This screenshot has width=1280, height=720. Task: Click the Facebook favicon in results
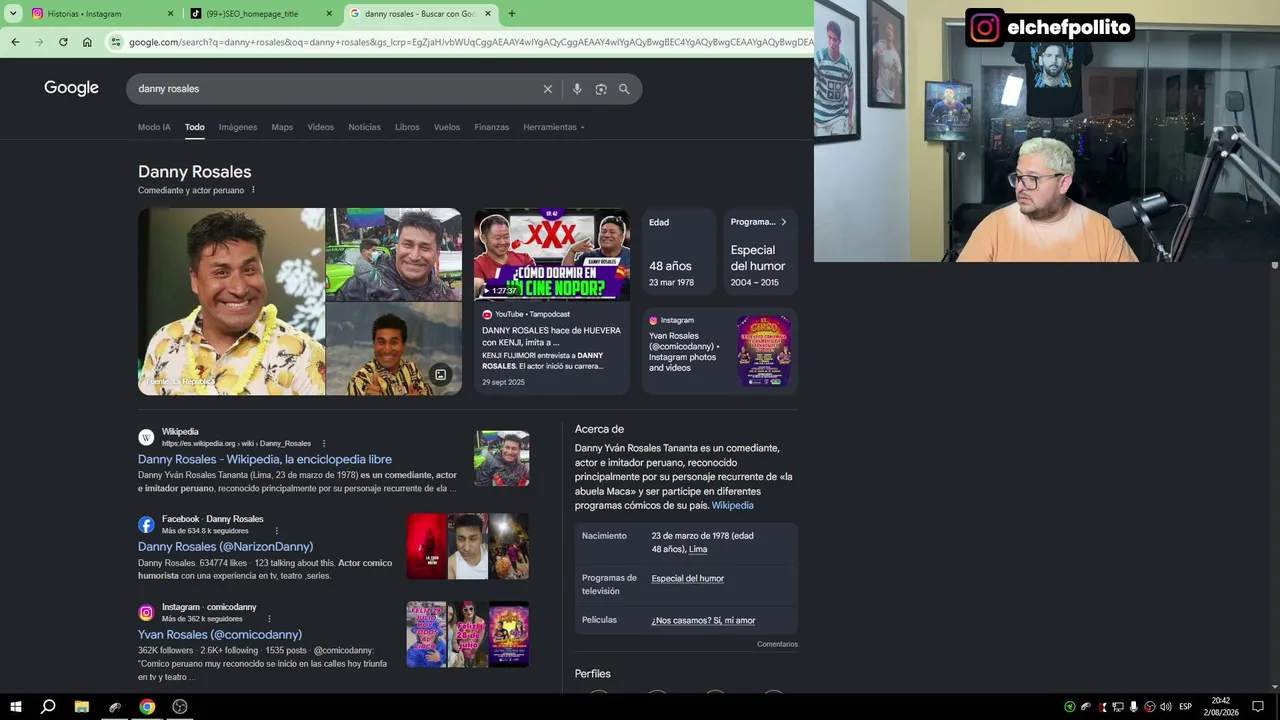pos(146,525)
